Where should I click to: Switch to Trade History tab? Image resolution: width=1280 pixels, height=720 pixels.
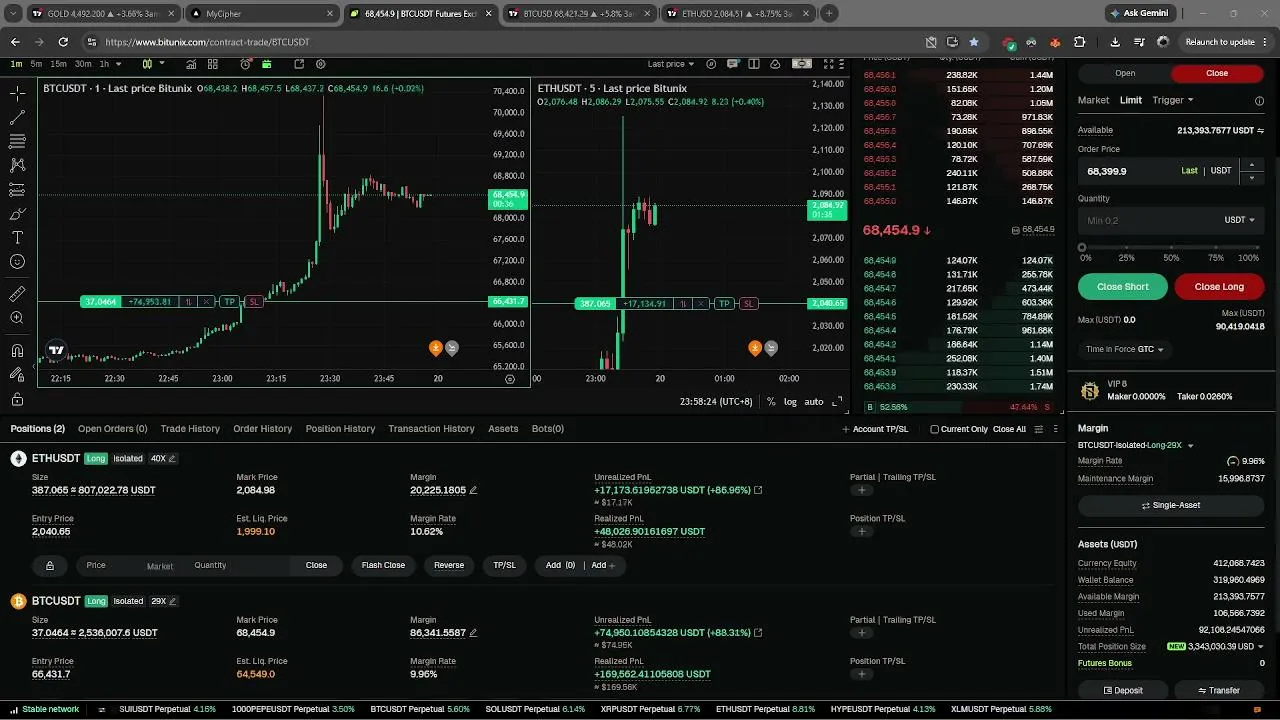point(190,429)
